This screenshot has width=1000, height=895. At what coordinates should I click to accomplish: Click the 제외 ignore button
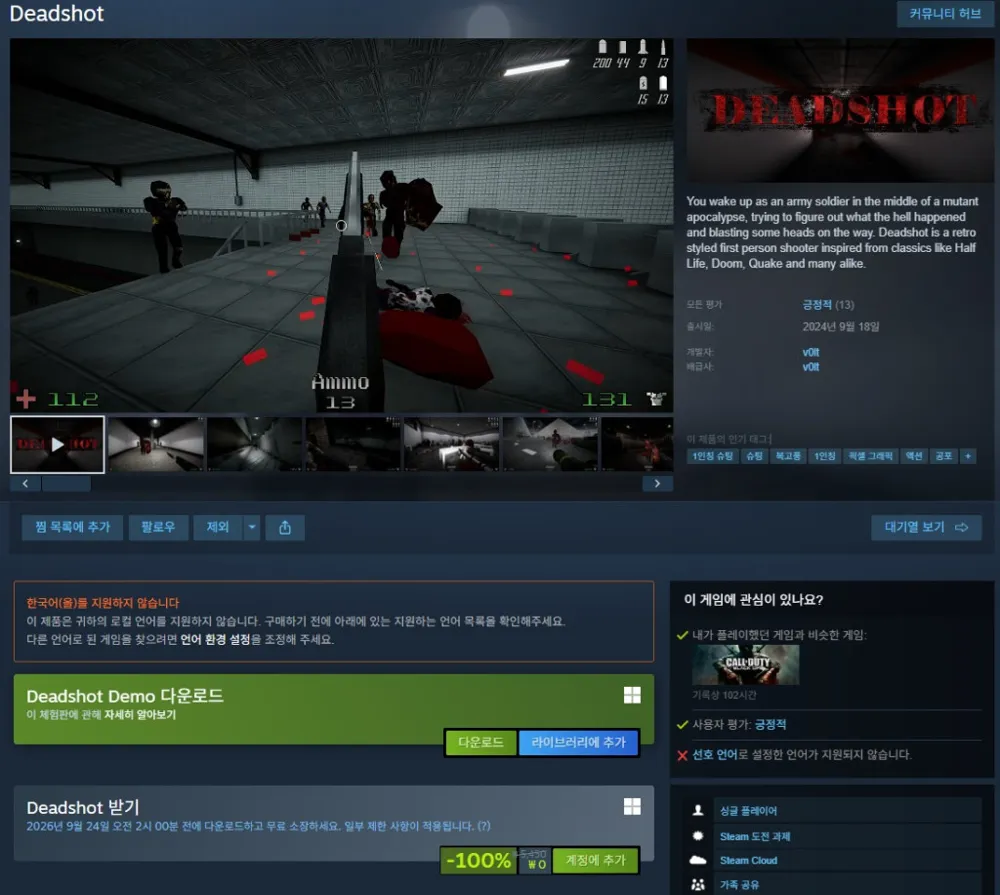tap(218, 527)
